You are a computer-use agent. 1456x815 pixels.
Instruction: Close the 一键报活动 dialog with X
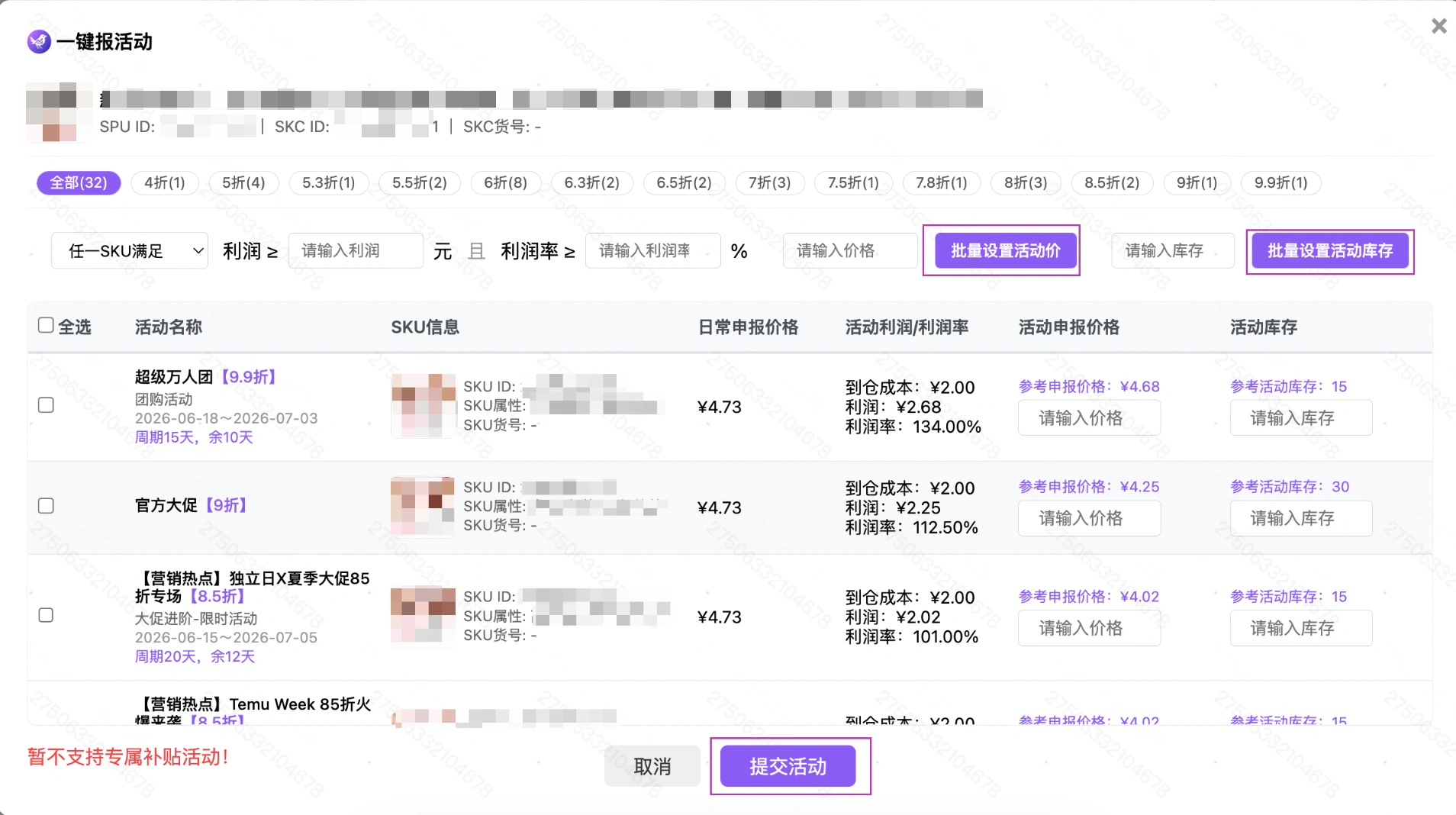1439,26
